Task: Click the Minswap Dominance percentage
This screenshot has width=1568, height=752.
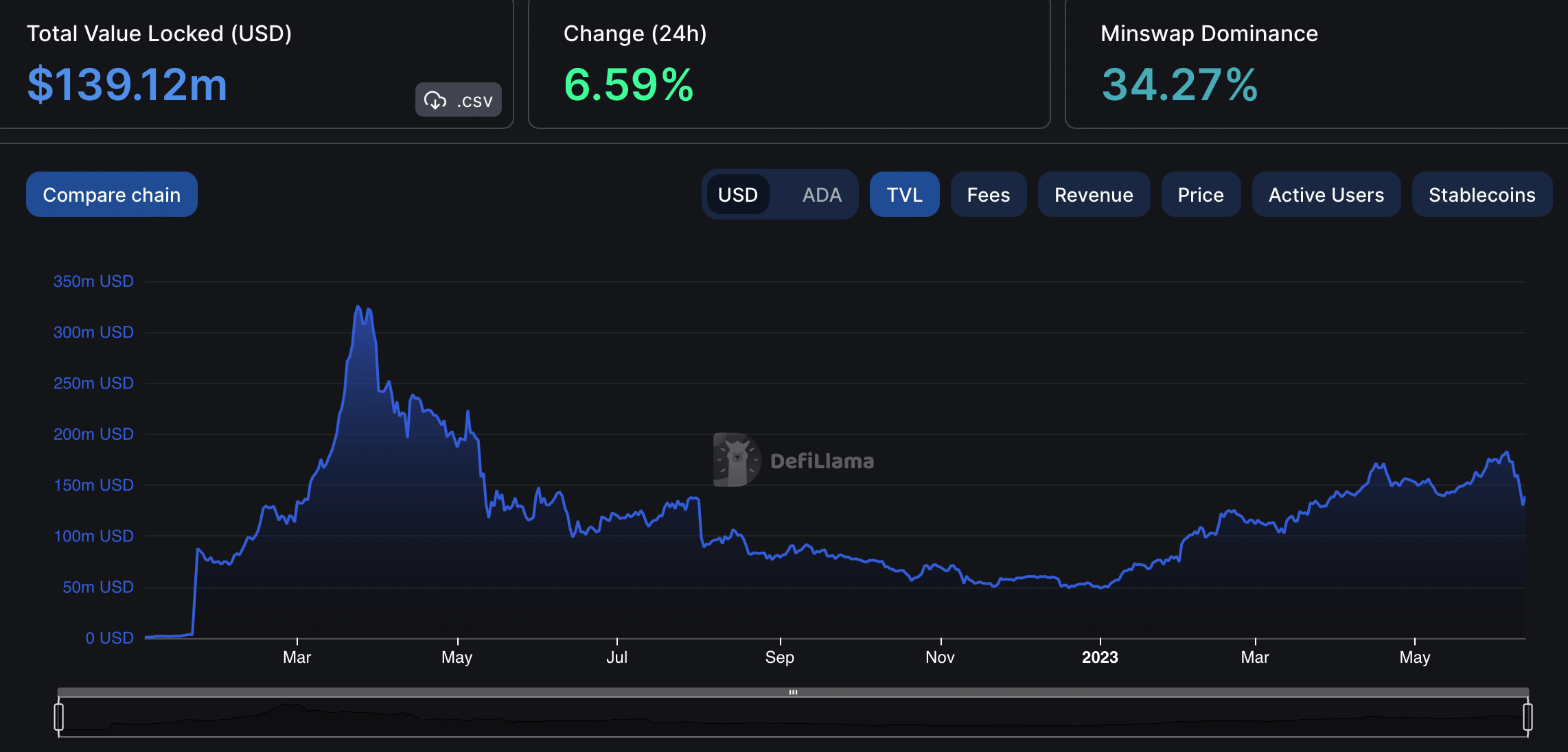Action: tap(1179, 85)
